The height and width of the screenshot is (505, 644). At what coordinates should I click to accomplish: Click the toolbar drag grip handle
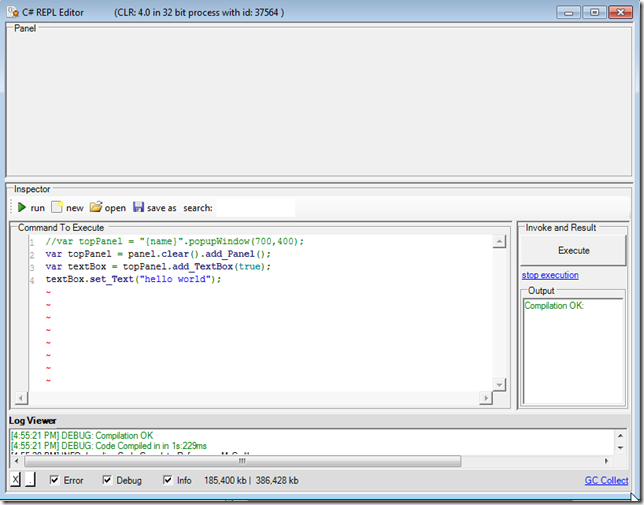click(x=12, y=207)
